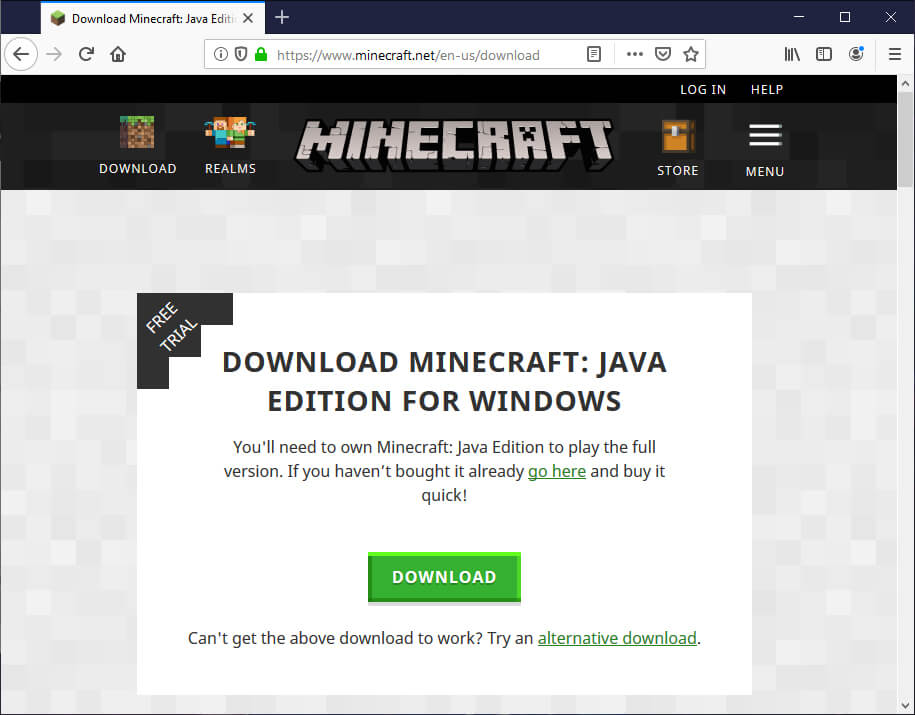Click LOG IN in the top bar
Viewport: 915px width, 715px height.
click(x=703, y=89)
